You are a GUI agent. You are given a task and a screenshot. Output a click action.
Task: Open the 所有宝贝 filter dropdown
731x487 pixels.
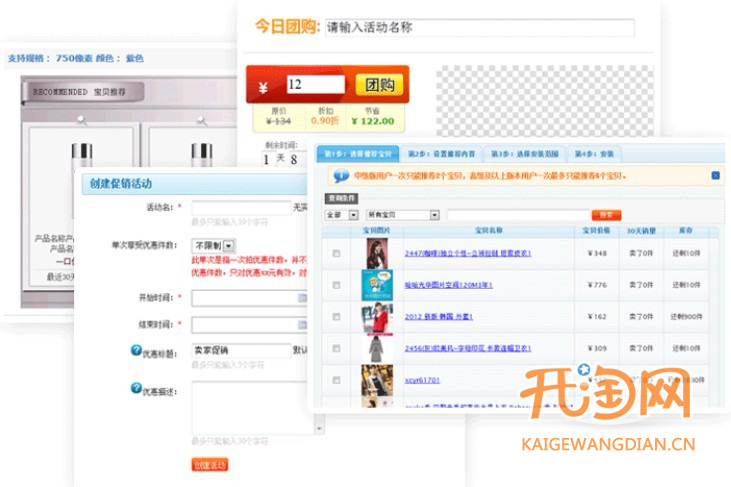tap(403, 215)
